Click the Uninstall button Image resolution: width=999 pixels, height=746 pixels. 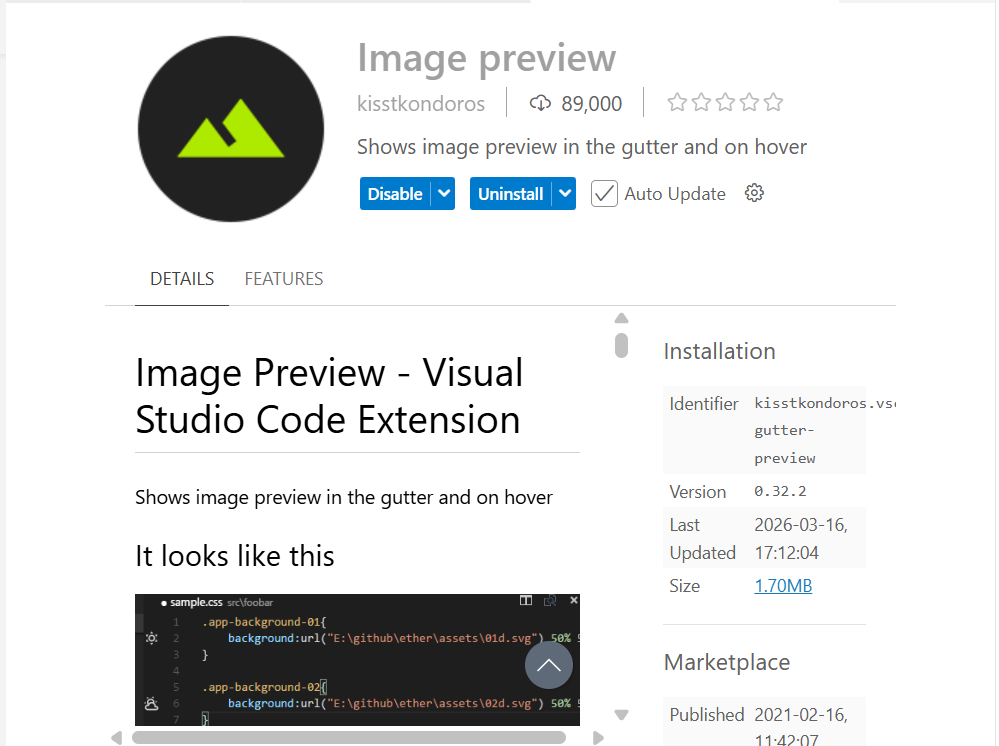tap(511, 194)
